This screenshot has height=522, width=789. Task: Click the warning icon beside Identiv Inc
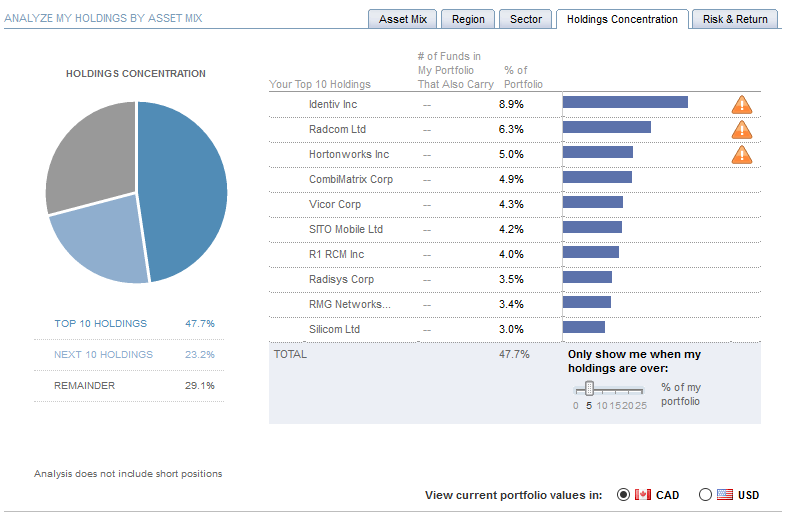(741, 104)
